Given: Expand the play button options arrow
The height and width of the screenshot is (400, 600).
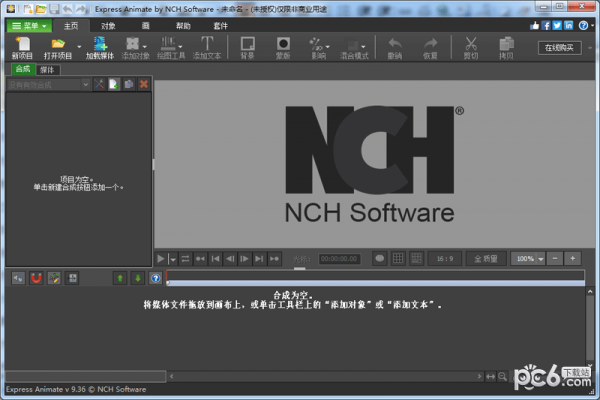Looking at the screenshot, I should (173, 259).
